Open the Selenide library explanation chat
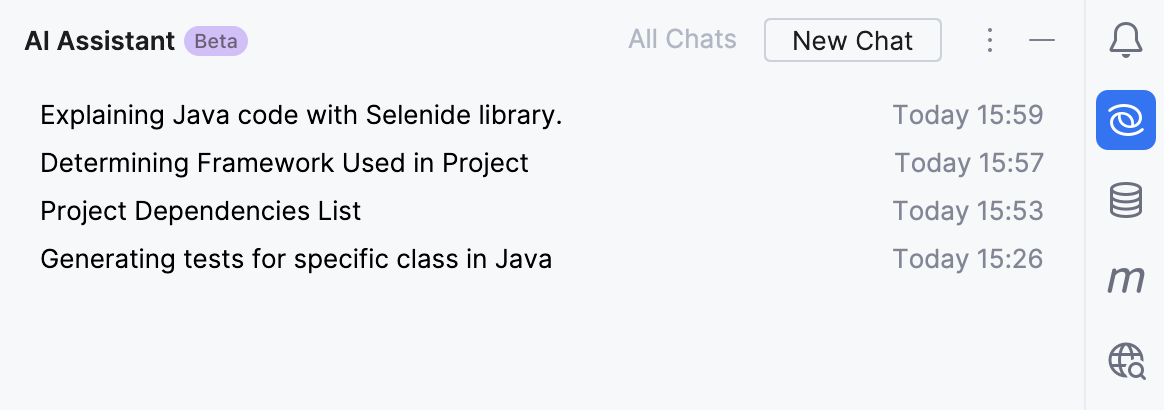 301,115
